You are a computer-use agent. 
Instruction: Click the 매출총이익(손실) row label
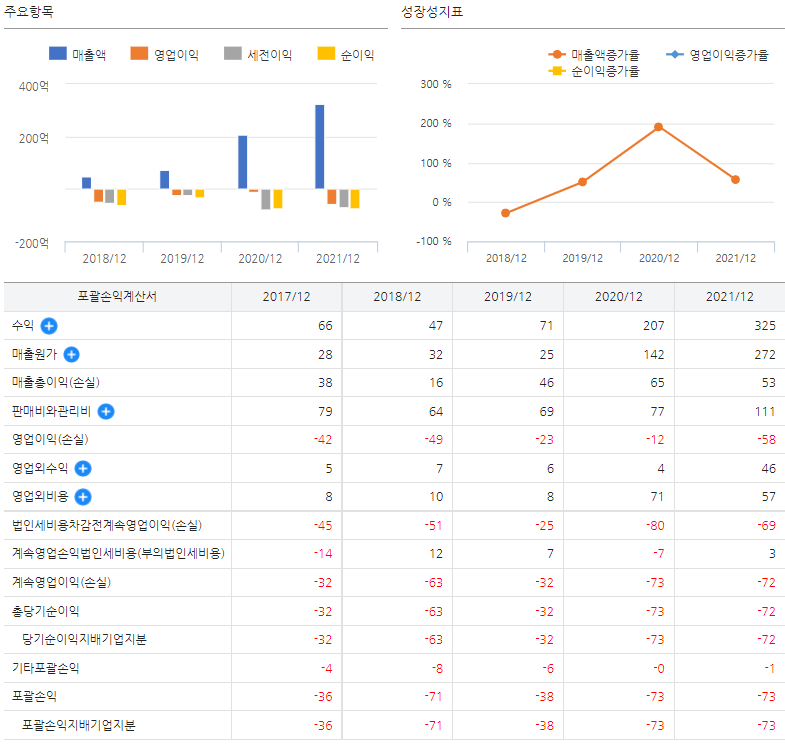pos(56,383)
